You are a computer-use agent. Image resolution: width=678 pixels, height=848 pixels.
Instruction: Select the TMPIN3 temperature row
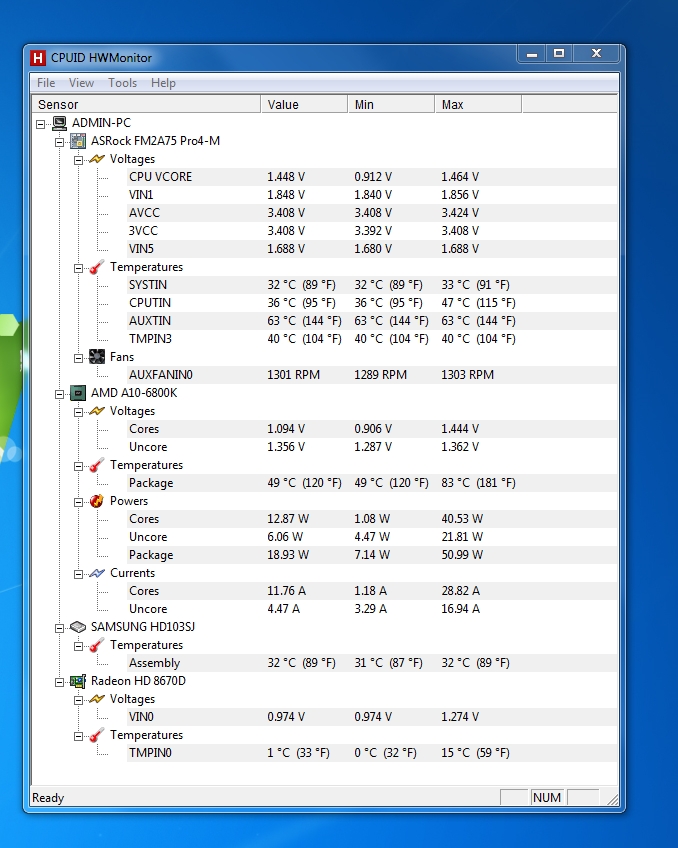[372, 339]
